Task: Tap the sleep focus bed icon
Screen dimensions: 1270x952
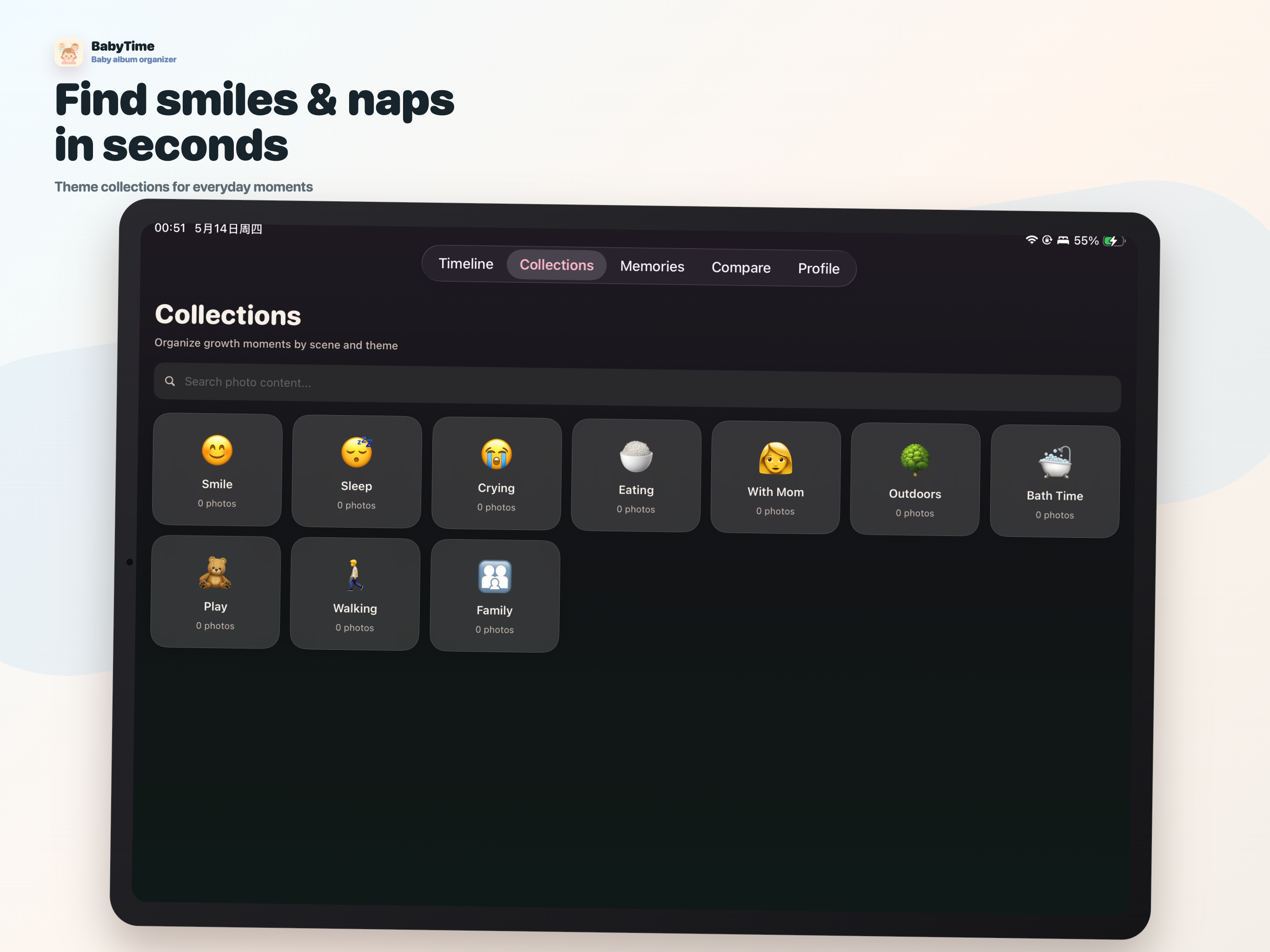Action: pyautogui.click(x=1063, y=241)
